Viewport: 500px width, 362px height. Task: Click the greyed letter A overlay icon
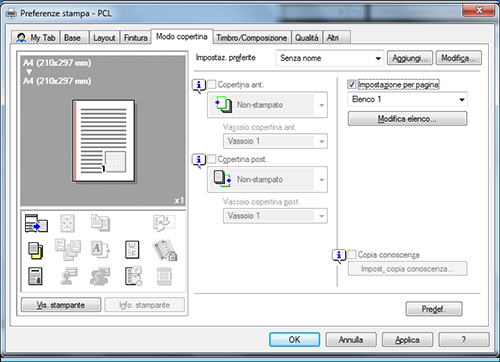100,250
